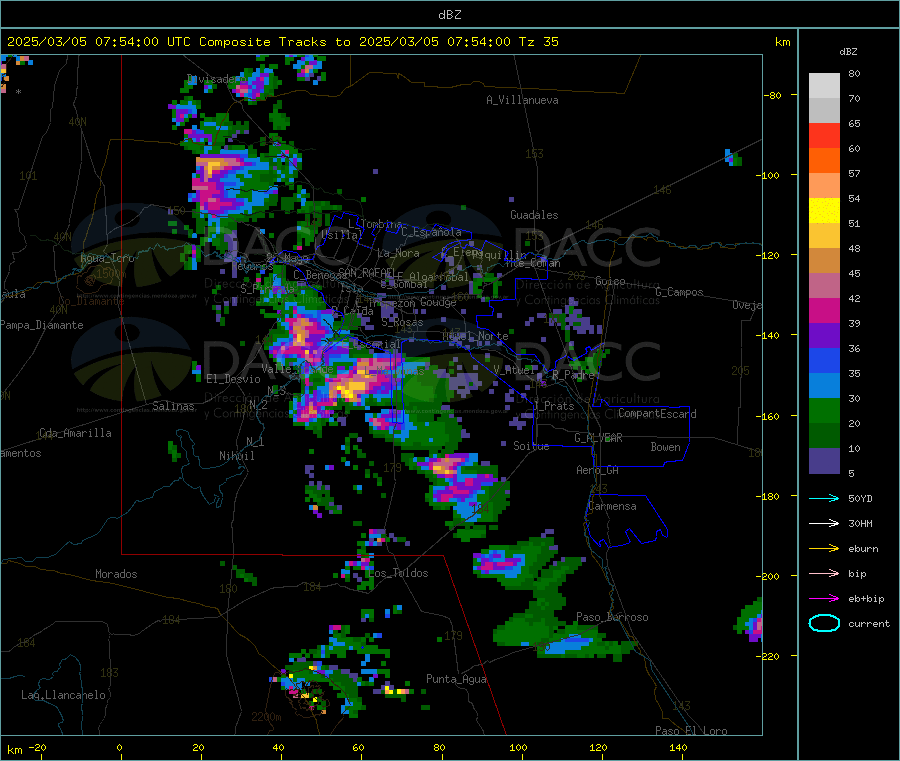Screen dimensions: 900x761
Task: Click the bip pink arrow legend icon
Action: (824, 573)
